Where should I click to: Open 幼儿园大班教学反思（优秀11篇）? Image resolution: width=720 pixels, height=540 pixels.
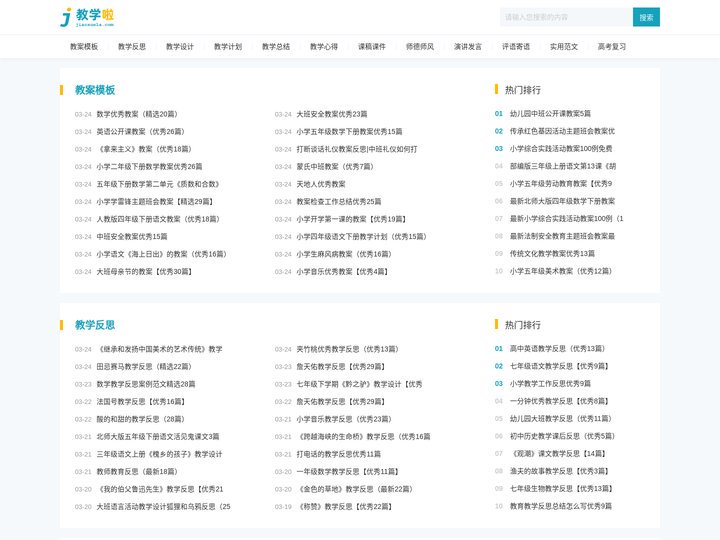click(x=561, y=418)
